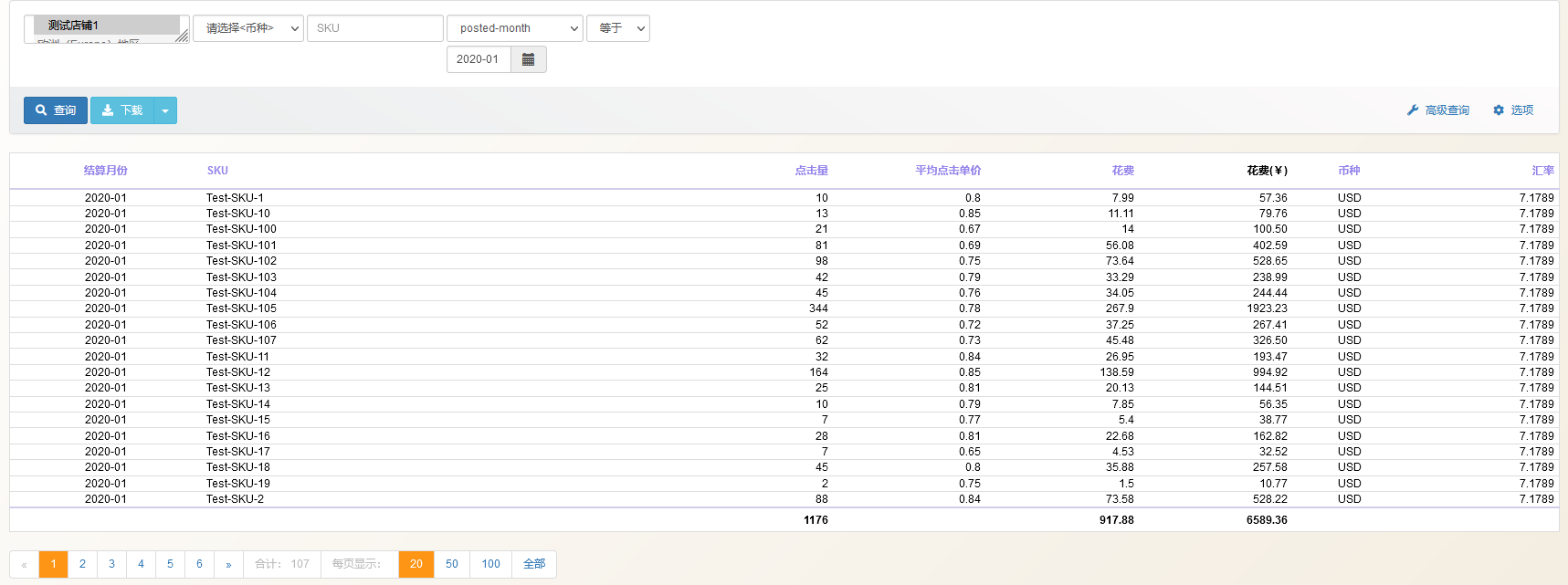
Task: Open the 请选择<币种> currency dropdown
Action: (248, 28)
